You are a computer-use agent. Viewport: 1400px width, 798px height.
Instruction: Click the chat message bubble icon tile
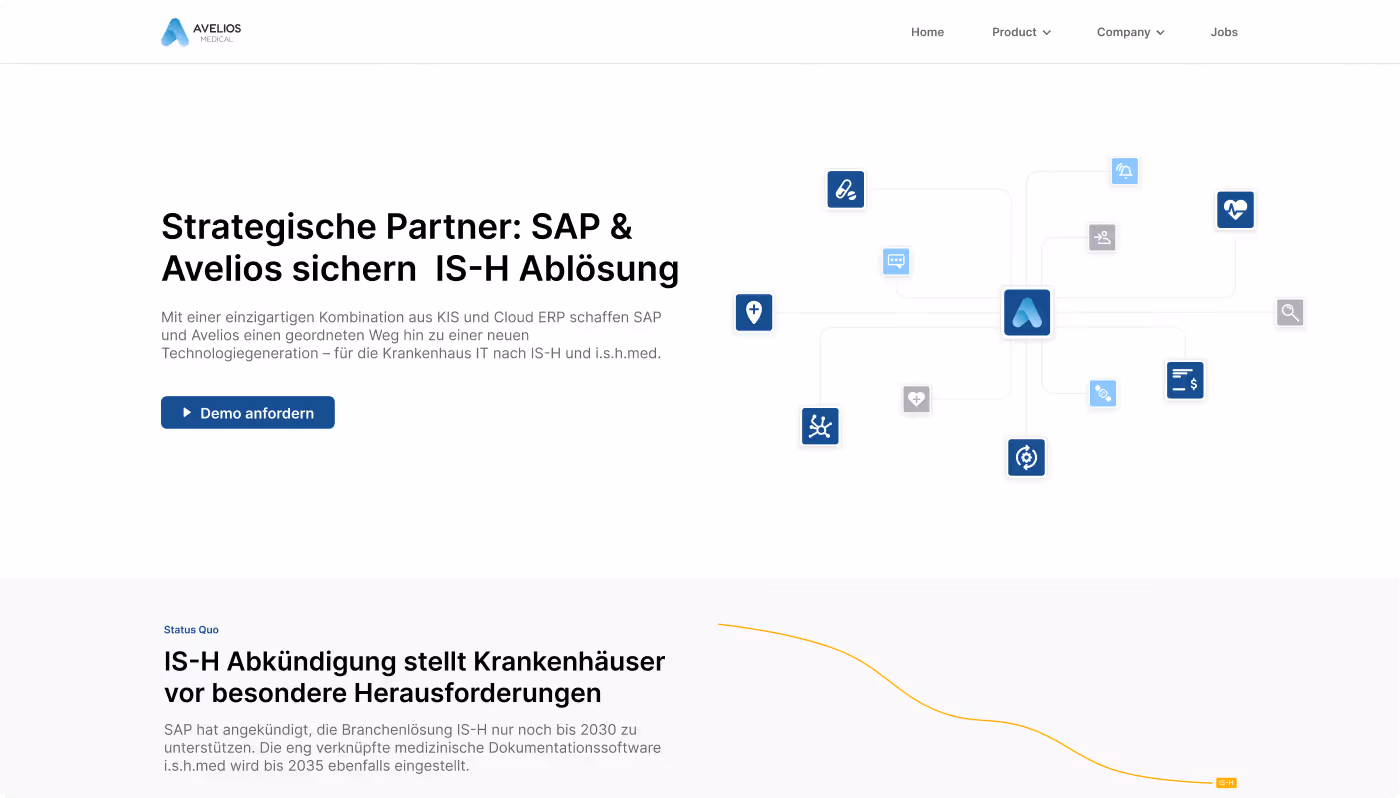point(896,262)
